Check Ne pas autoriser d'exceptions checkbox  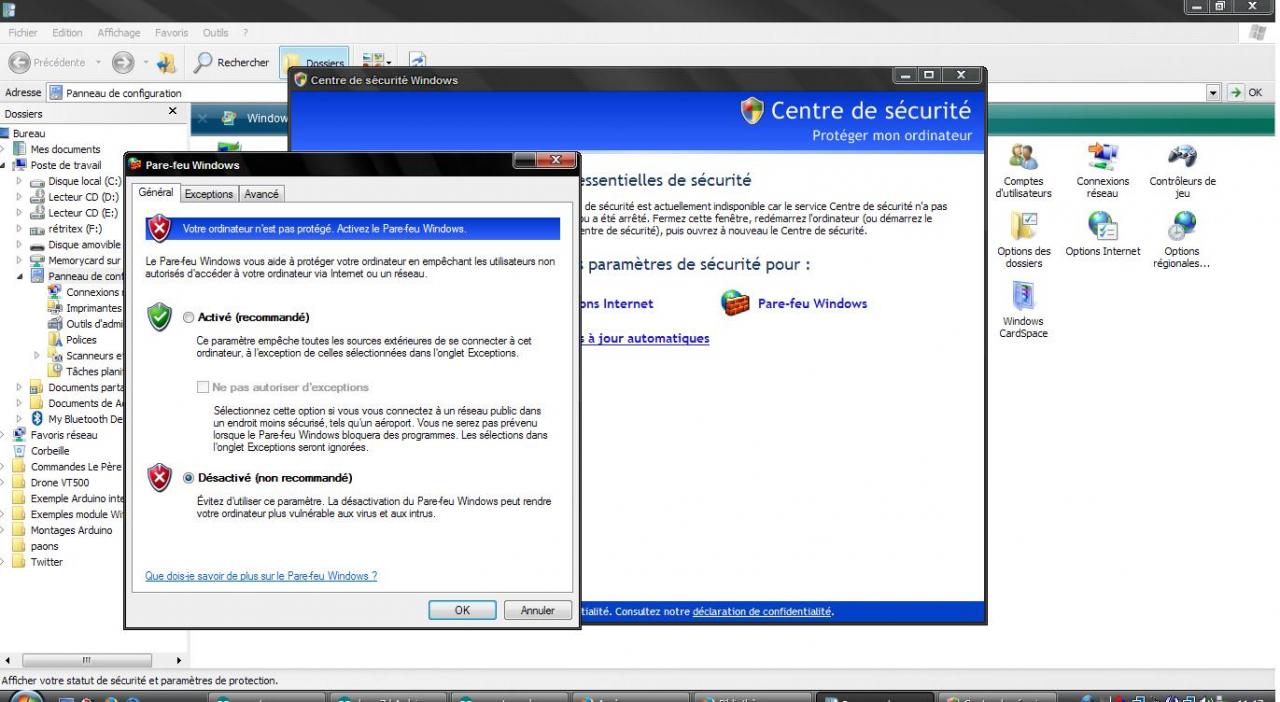204,387
